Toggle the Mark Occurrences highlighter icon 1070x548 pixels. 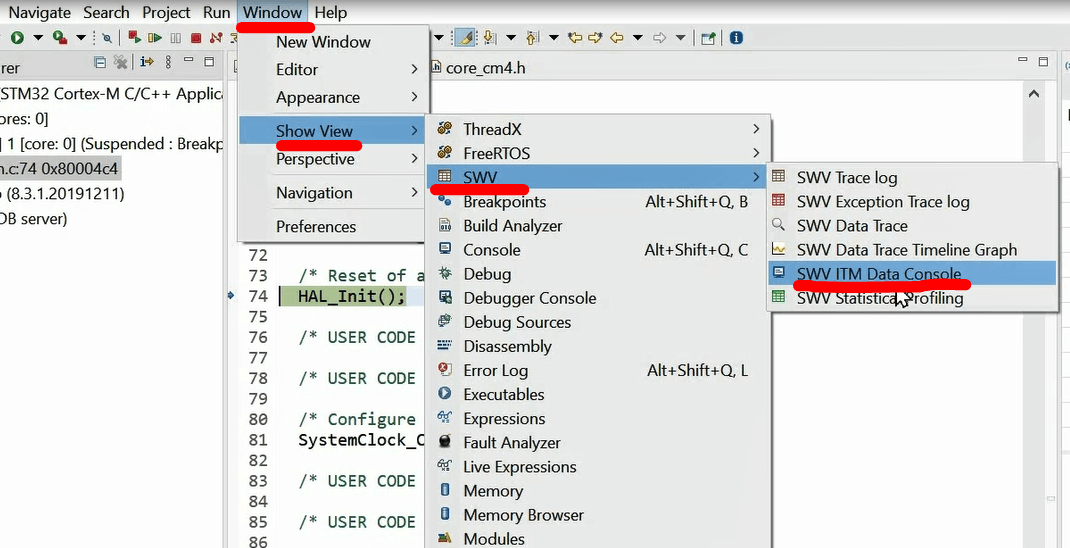[x=465, y=38]
